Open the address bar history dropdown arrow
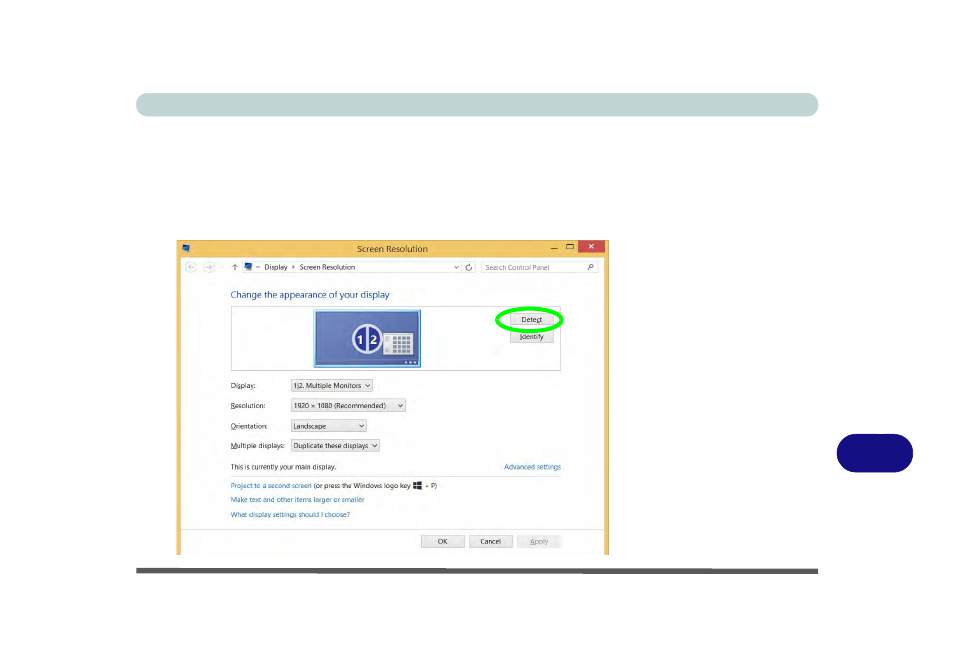This screenshot has width=954, height=672. (x=456, y=268)
